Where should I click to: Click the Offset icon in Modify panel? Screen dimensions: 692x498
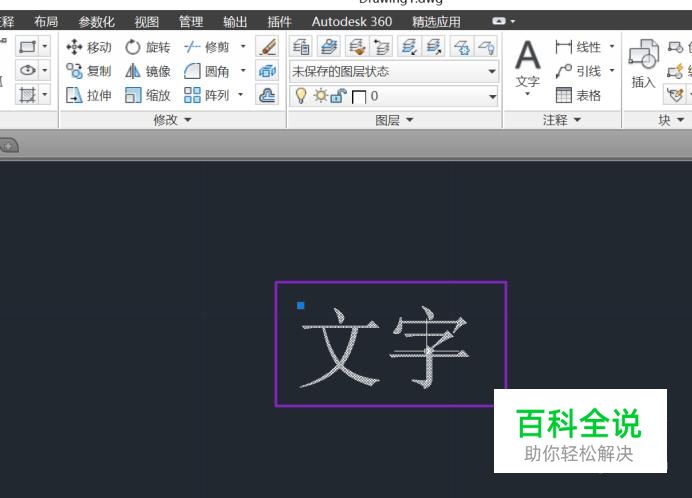point(267,94)
